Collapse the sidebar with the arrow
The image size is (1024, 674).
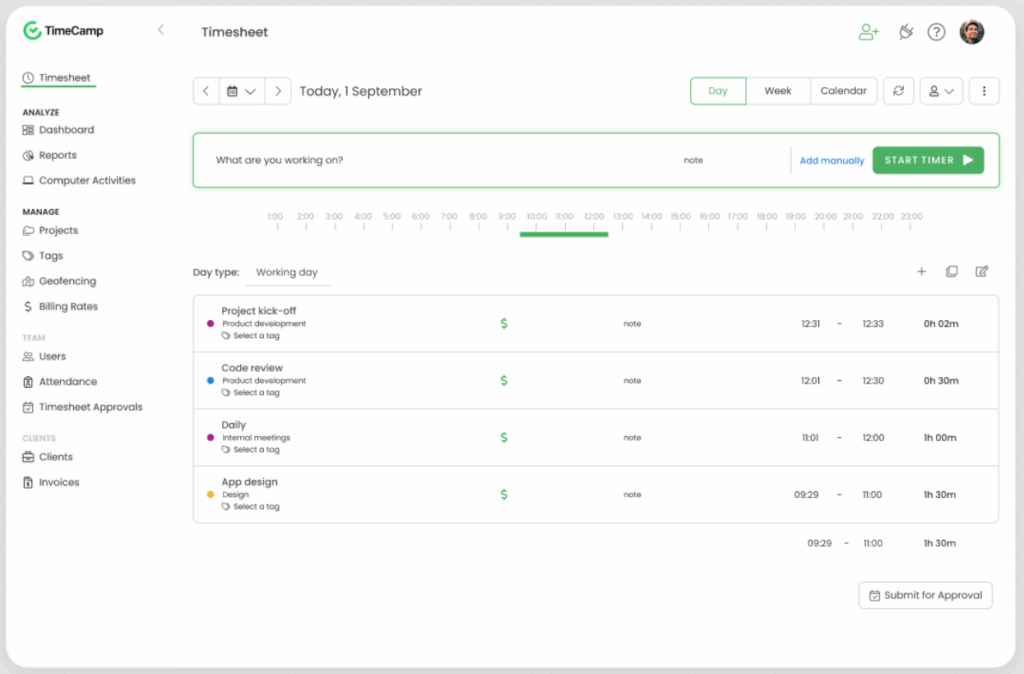point(161,30)
